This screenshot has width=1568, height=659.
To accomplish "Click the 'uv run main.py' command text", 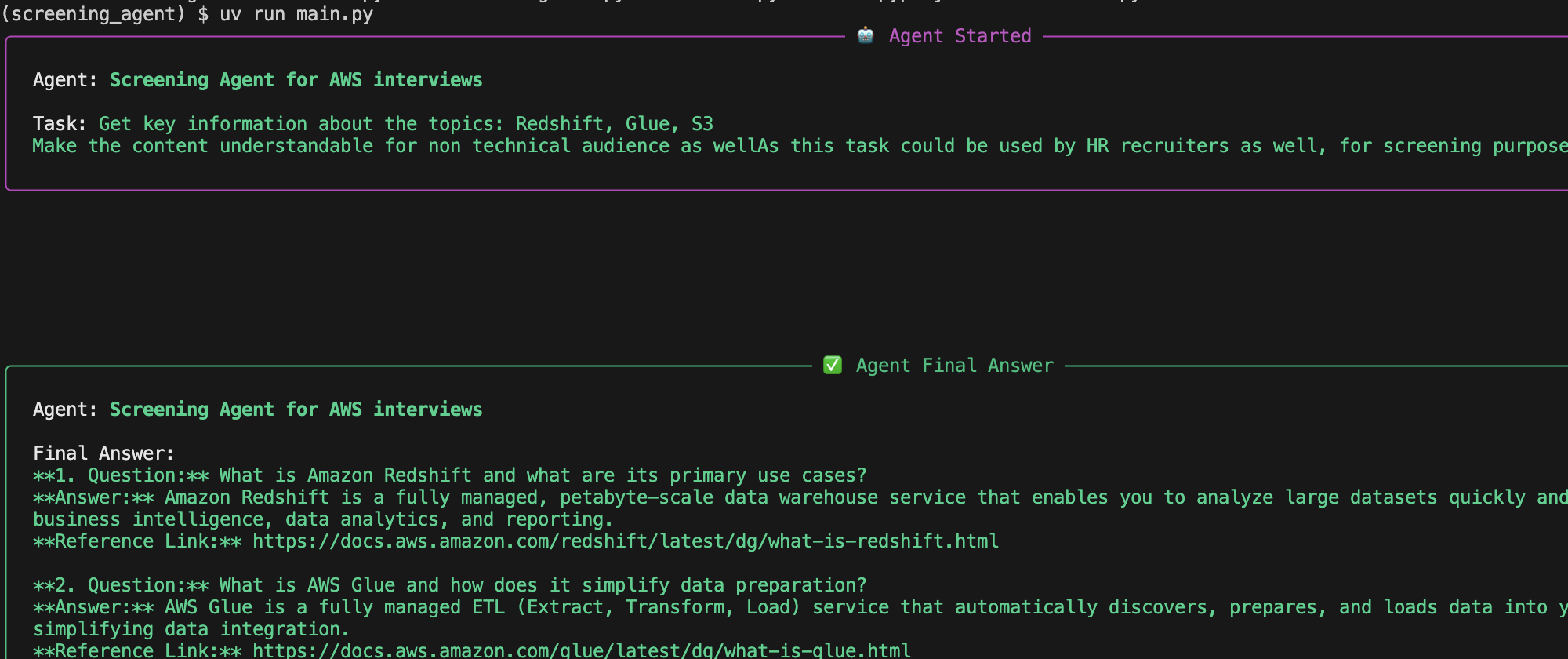I will click(x=296, y=14).
